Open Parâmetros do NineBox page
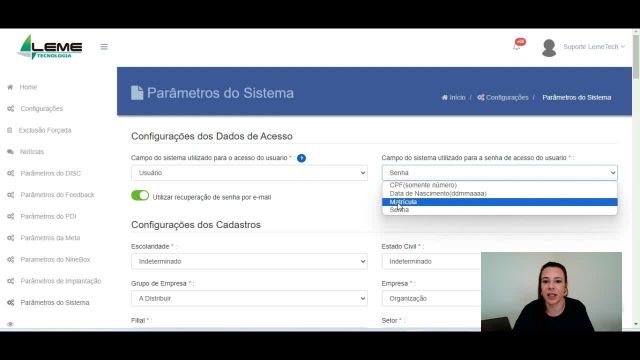This screenshot has height=360, width=640. tap(55, 260)
